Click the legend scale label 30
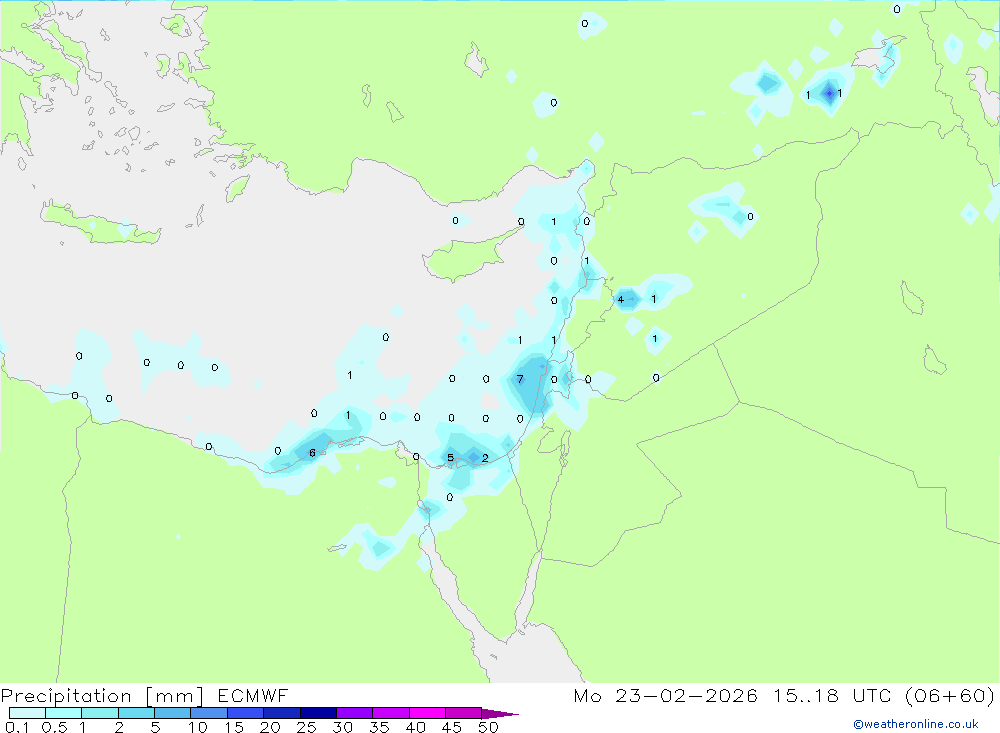Image resolution: width=1000 pixels, height=733 pixels. [342, 727]
